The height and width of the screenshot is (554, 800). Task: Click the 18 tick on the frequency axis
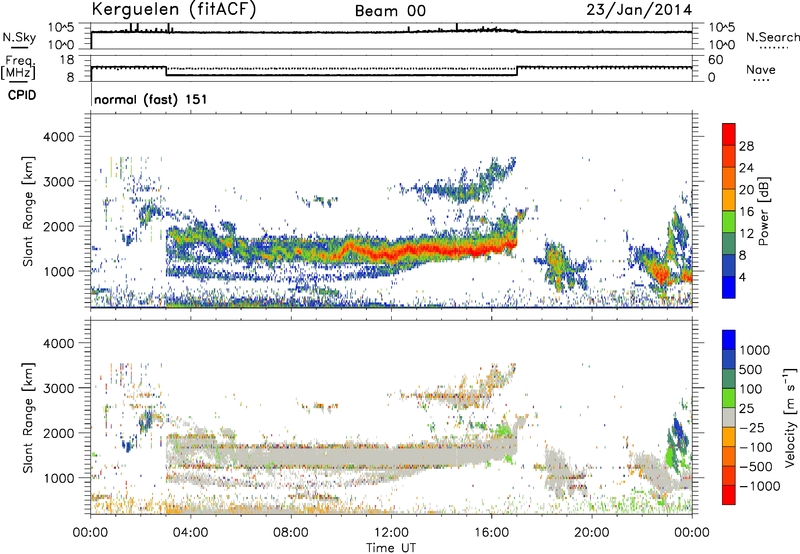tap(67, 60)
